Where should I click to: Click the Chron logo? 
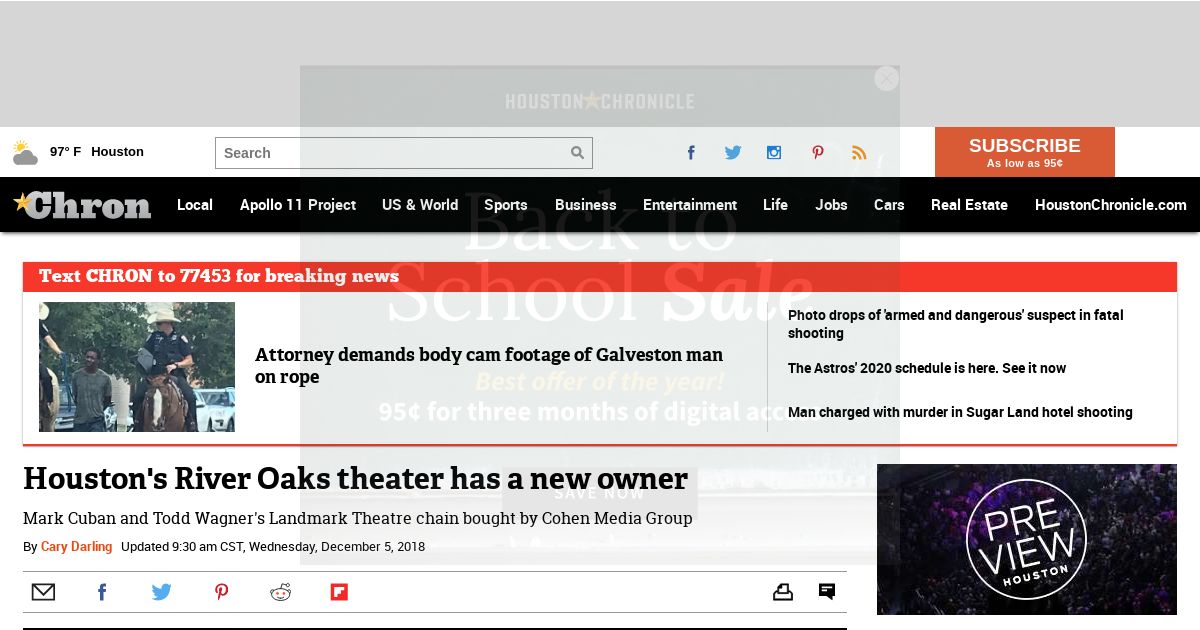(x=82, y=205)
